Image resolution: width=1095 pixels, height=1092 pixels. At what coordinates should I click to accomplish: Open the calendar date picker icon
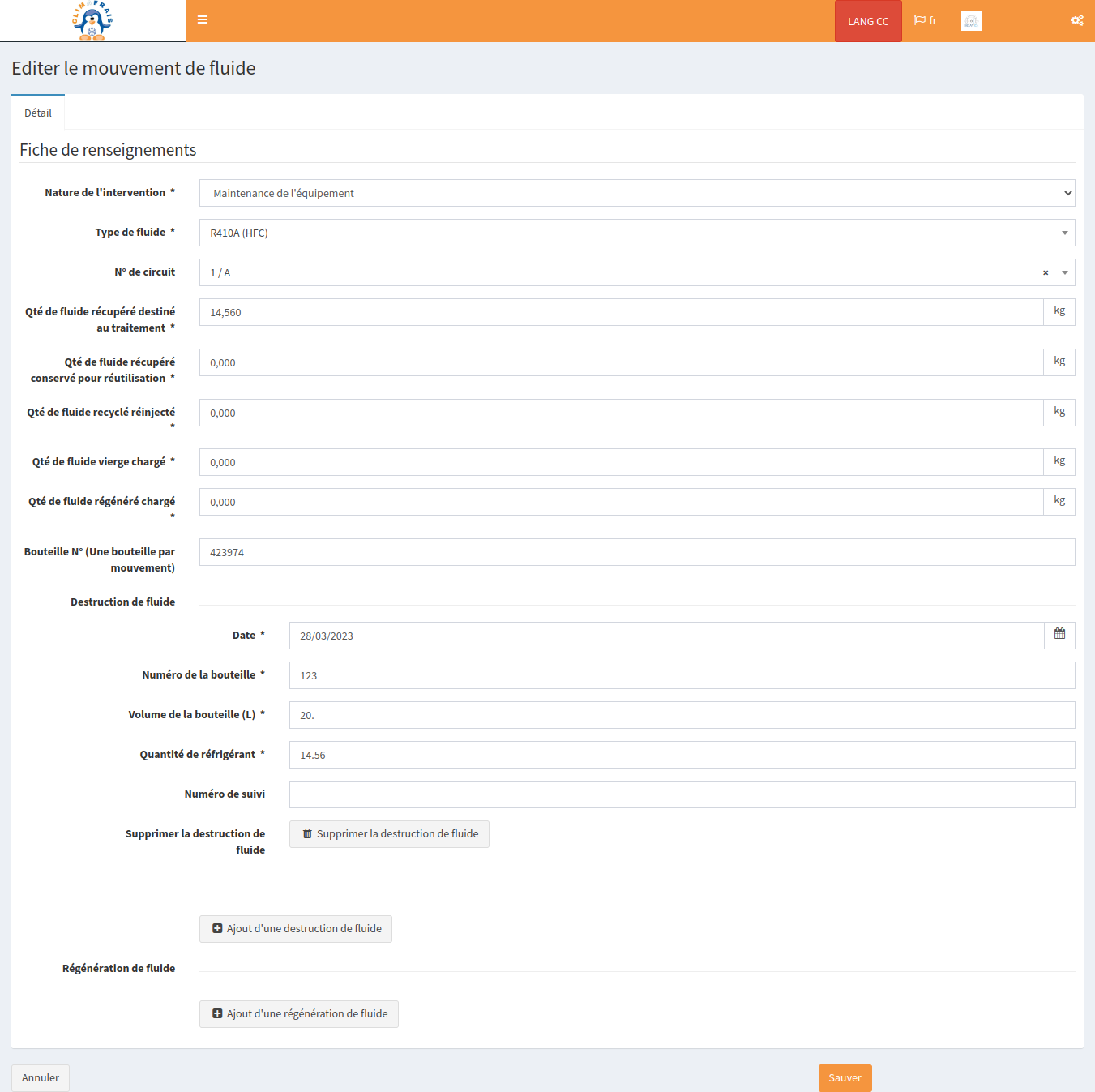point(1059,635)
